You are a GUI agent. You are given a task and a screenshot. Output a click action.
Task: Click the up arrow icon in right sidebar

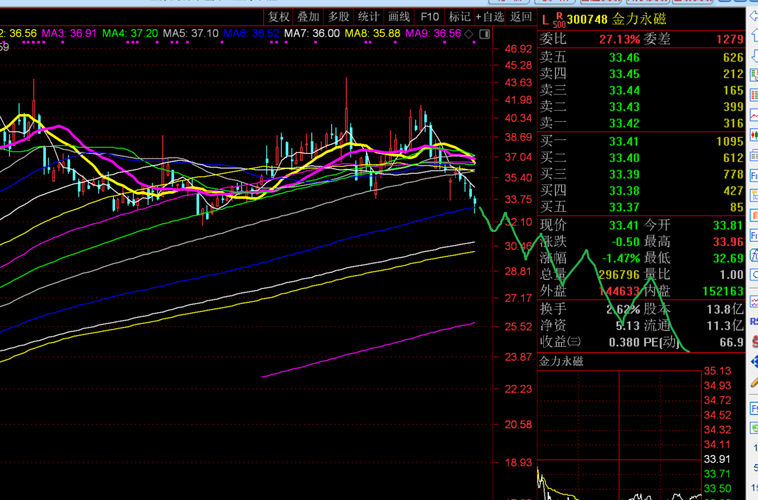pos(754,35)
